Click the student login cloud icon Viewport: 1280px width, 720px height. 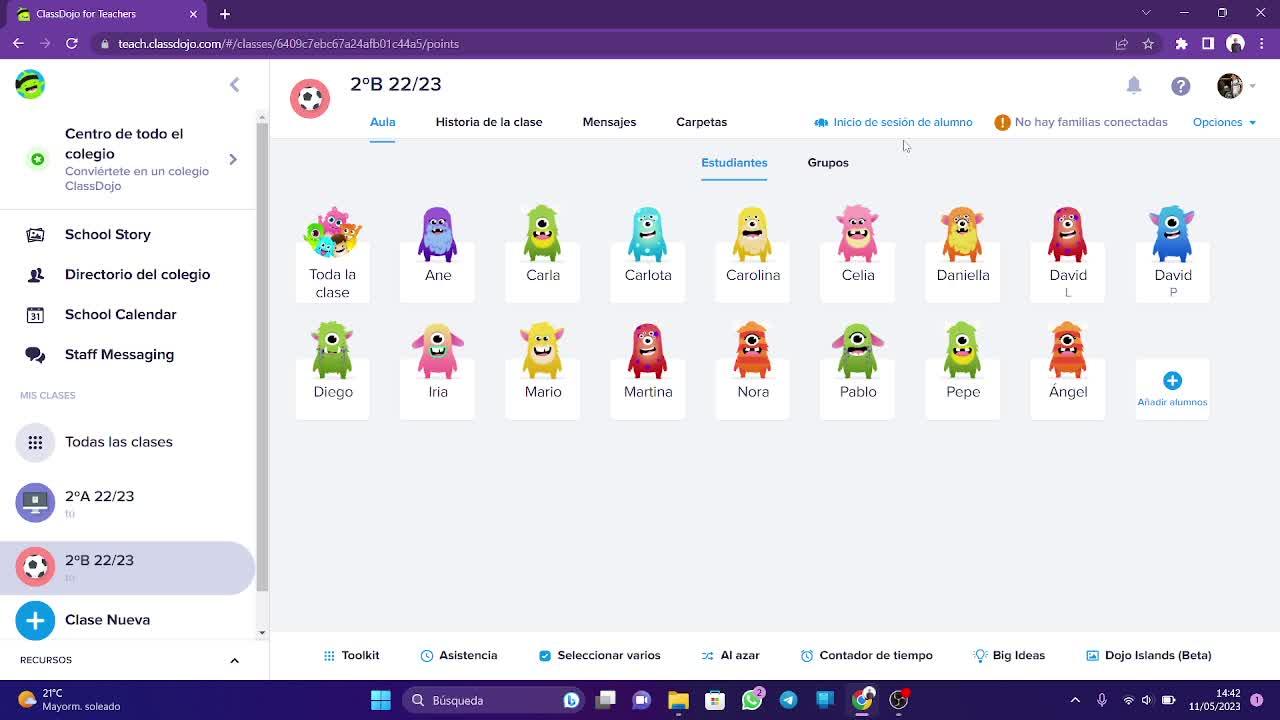tap(821, 123)
